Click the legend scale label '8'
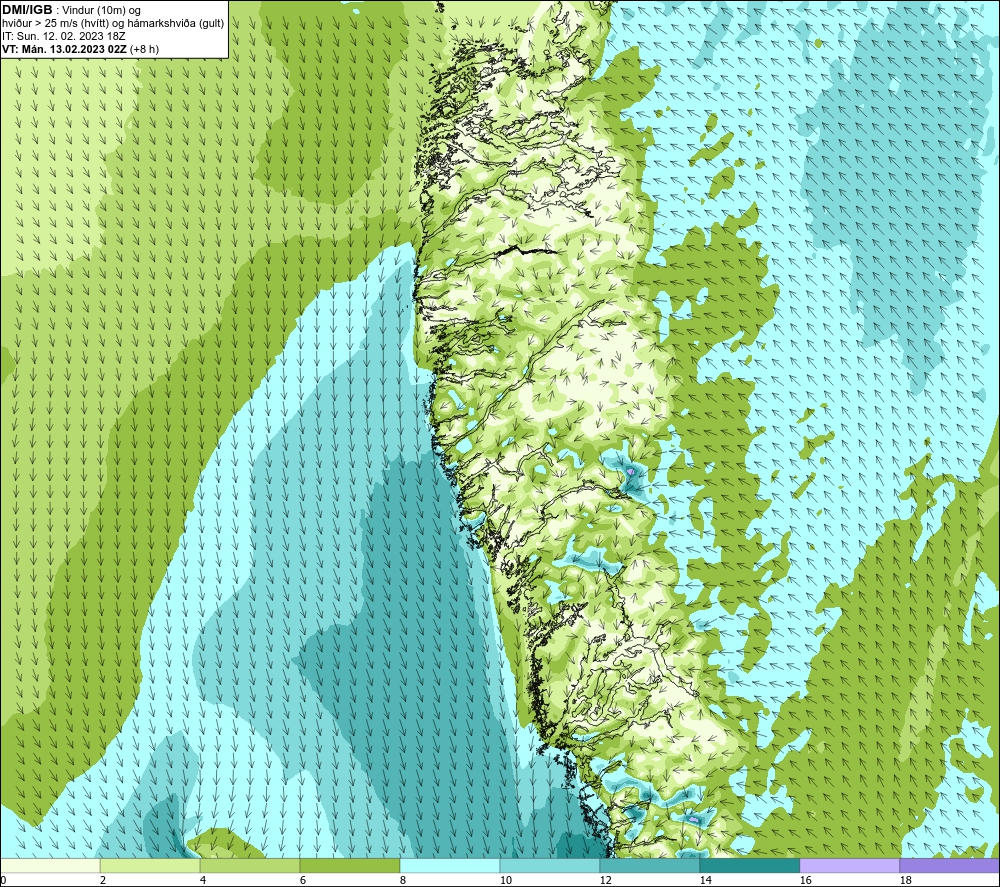This screenshot has height=887, width=1000. tap(403, 880)
